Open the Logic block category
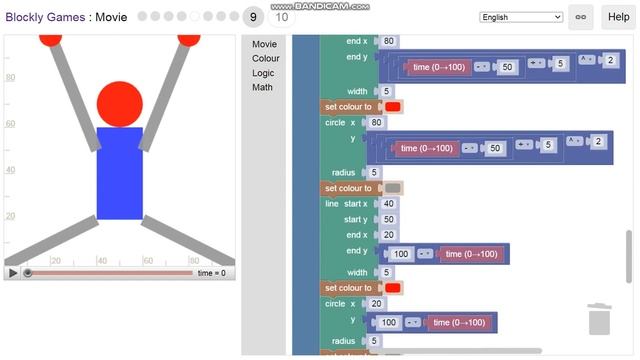The height and width of the screenshot is (360, 640). tap(263, 73)
